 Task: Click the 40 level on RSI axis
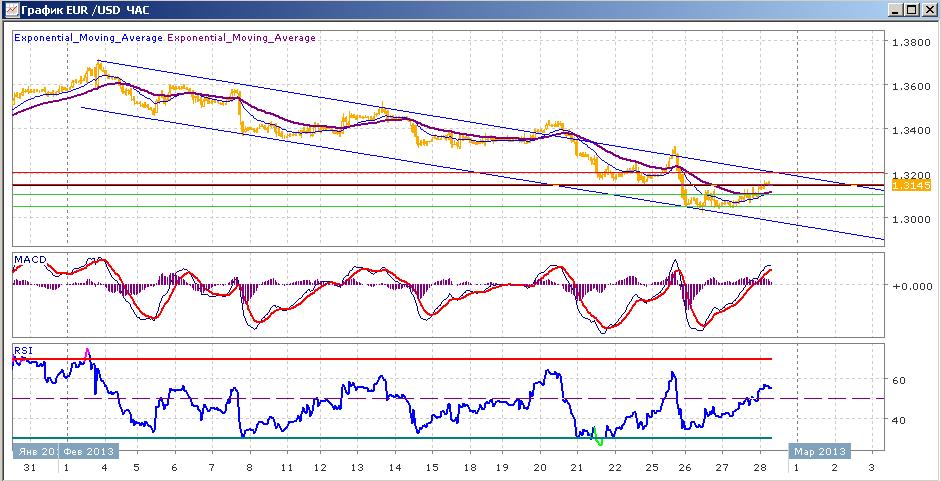click(x=899, y=420)
